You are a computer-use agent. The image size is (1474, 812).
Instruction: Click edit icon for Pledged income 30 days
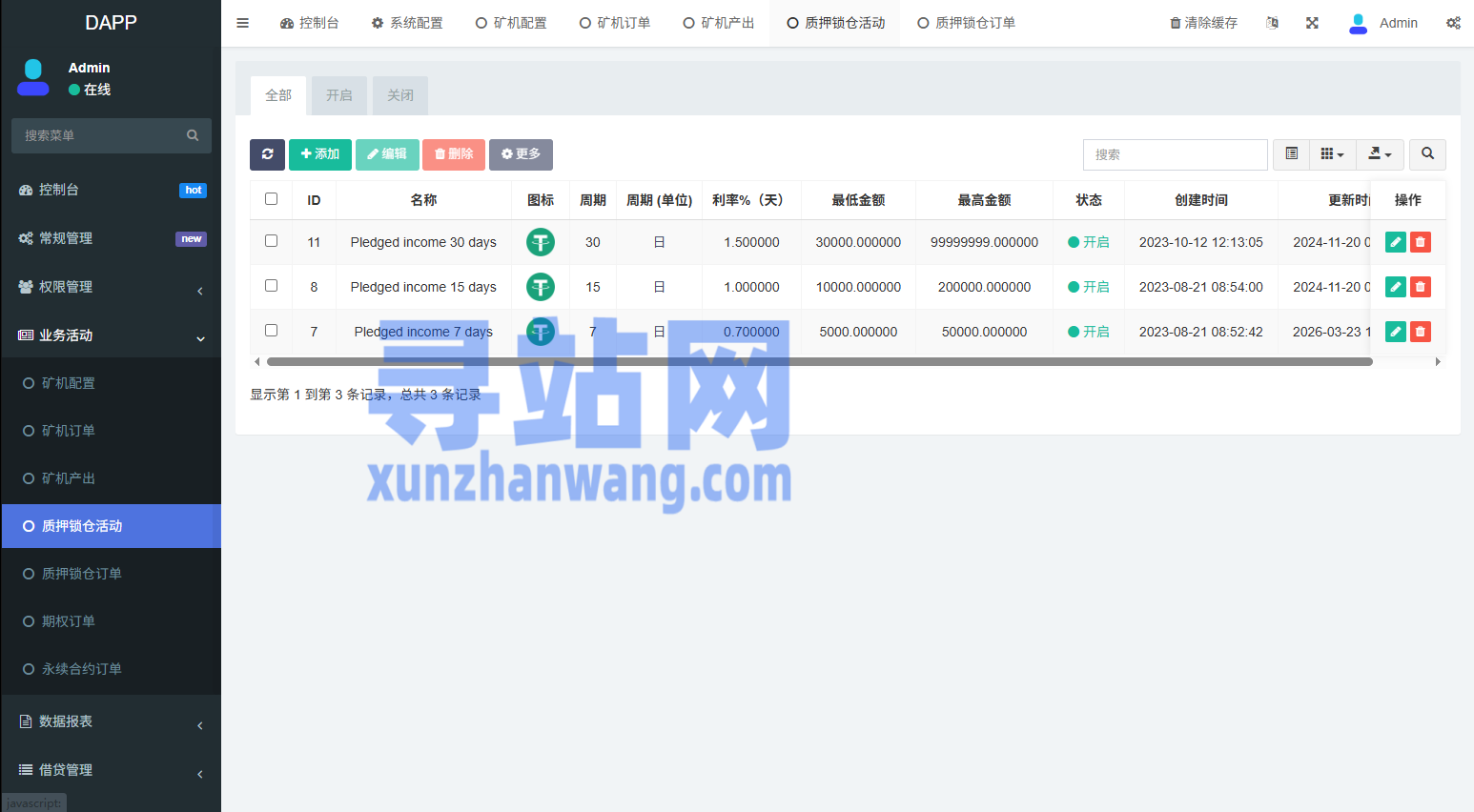pos(1395,242)
